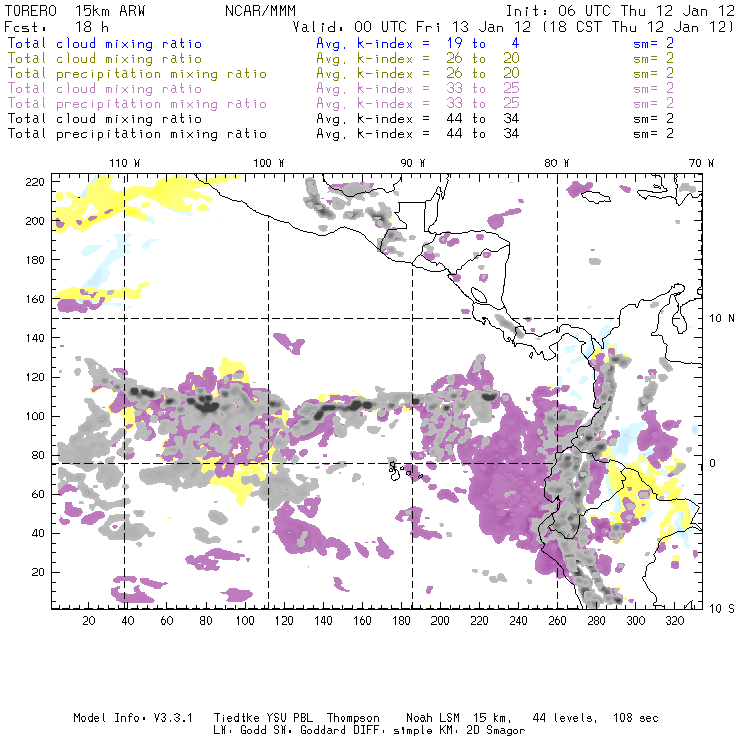Click the '160' tick on the vertical axis
This screenshot has height=740, width=740.
[35, 299]
